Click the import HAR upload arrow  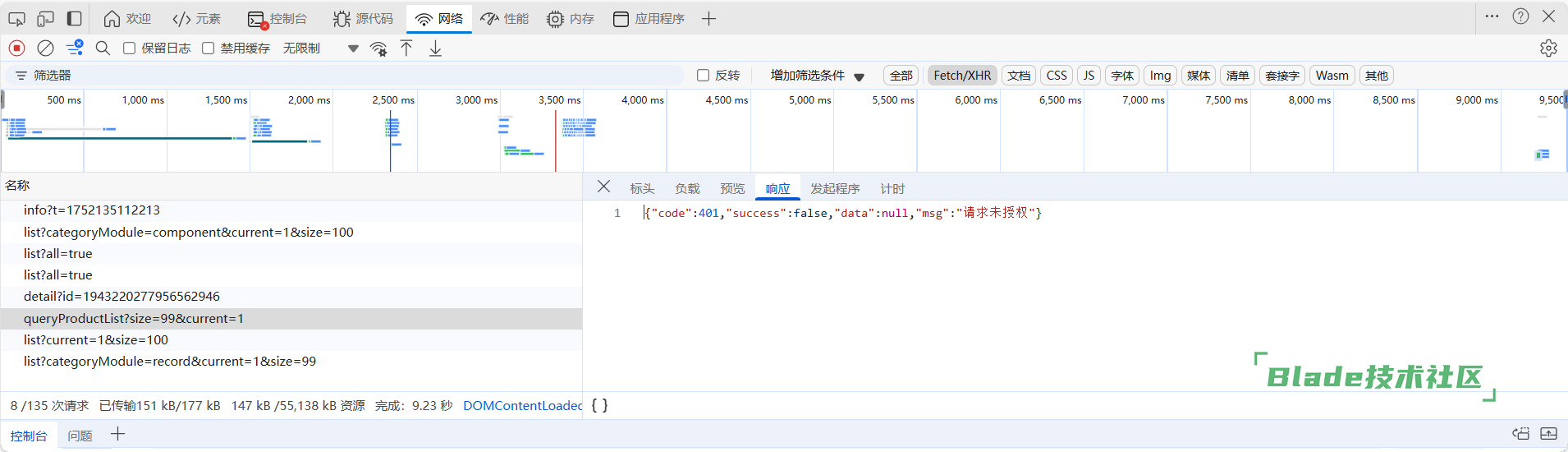pos(406,48)
